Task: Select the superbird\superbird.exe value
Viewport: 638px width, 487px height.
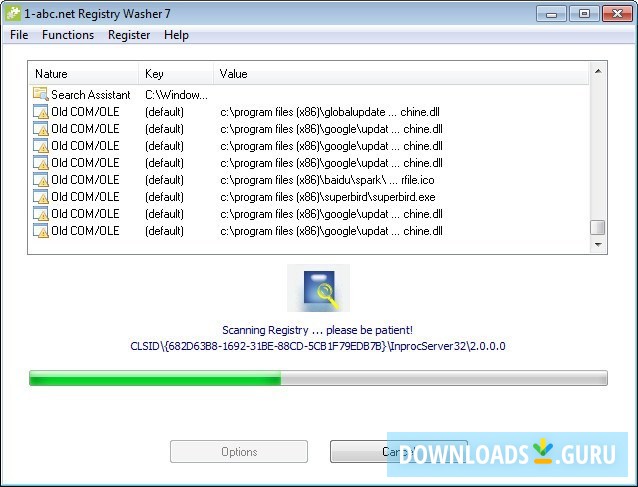Action: [x=328, y=197]
